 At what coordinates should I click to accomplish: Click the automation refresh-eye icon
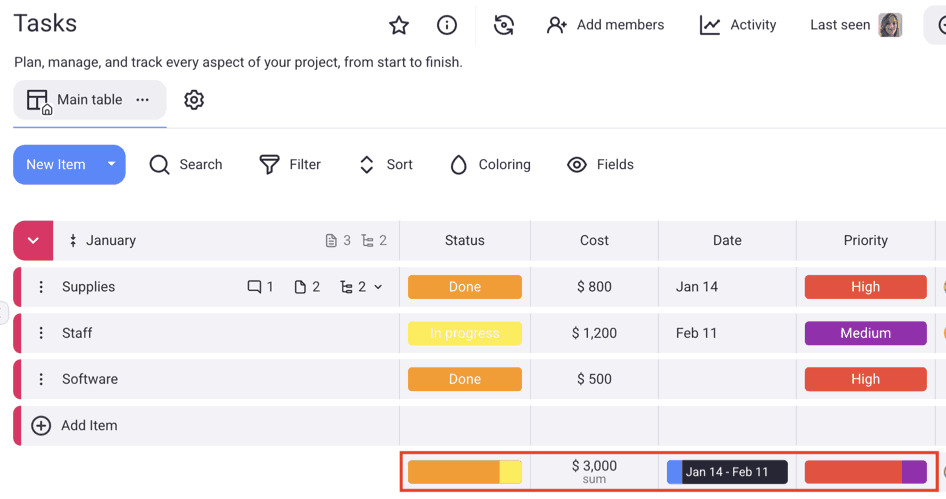[504, 25]
